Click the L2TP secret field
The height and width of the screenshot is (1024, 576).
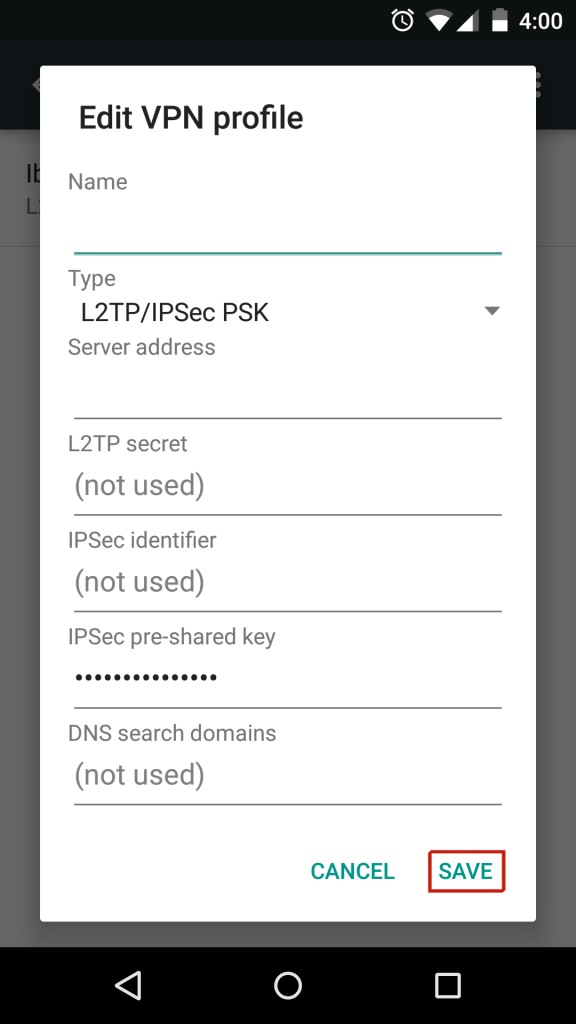pyautogui.click(x=287, y=487)
